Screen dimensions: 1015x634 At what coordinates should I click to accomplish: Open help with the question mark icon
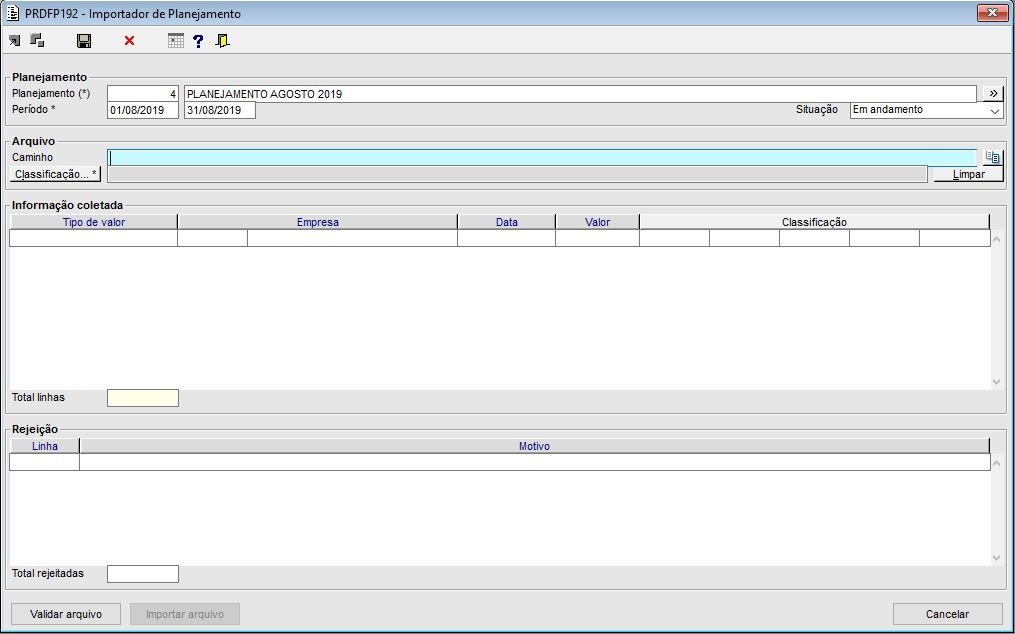[x=198, y=41]
